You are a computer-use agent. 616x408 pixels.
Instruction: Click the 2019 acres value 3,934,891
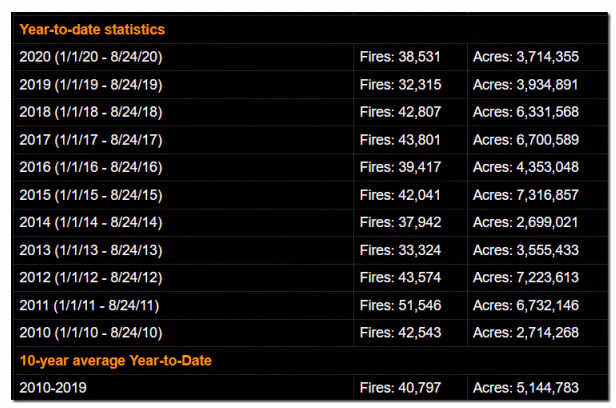point(535,84)
